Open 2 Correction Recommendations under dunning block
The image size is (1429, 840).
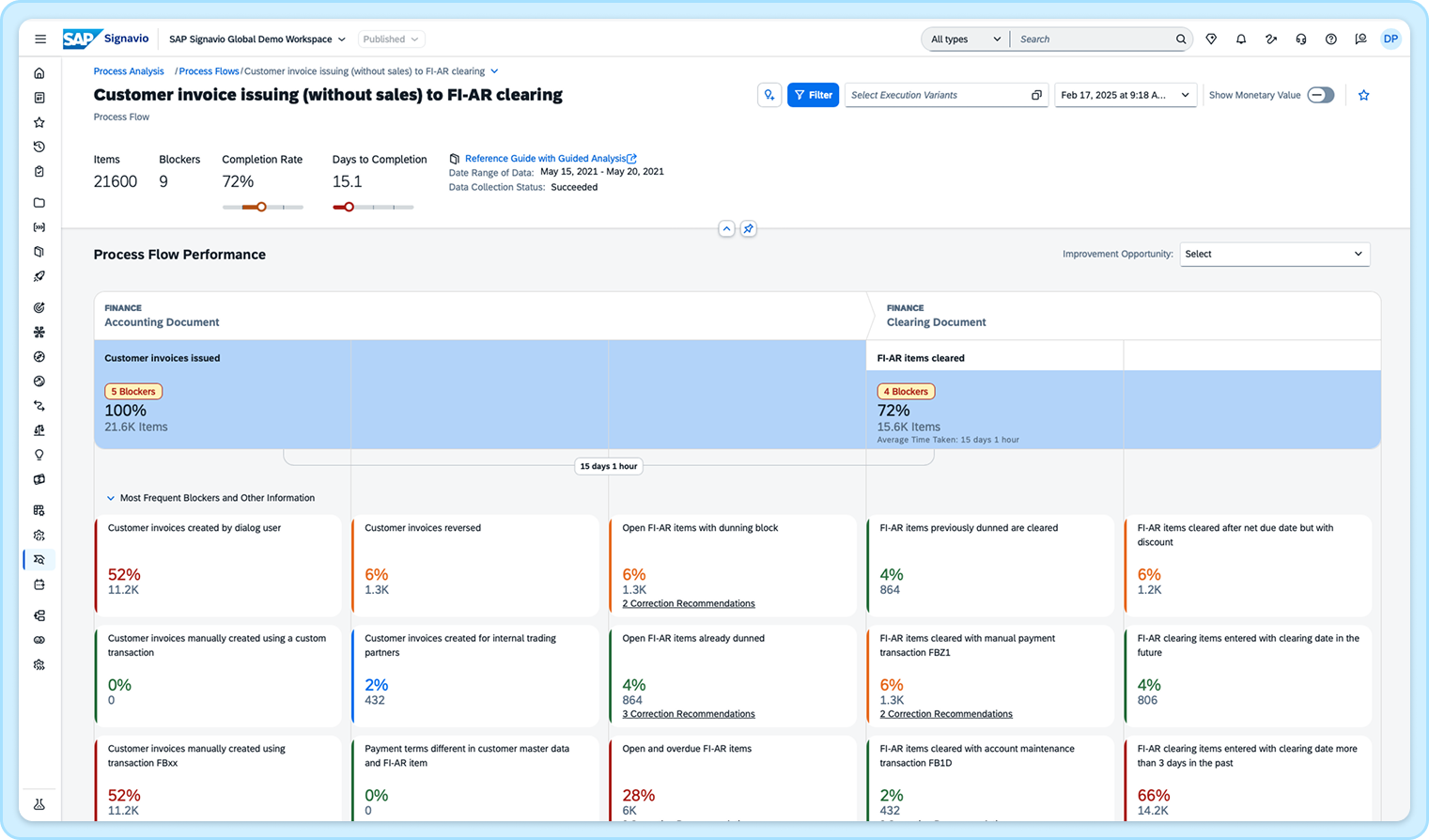(689, 603)
